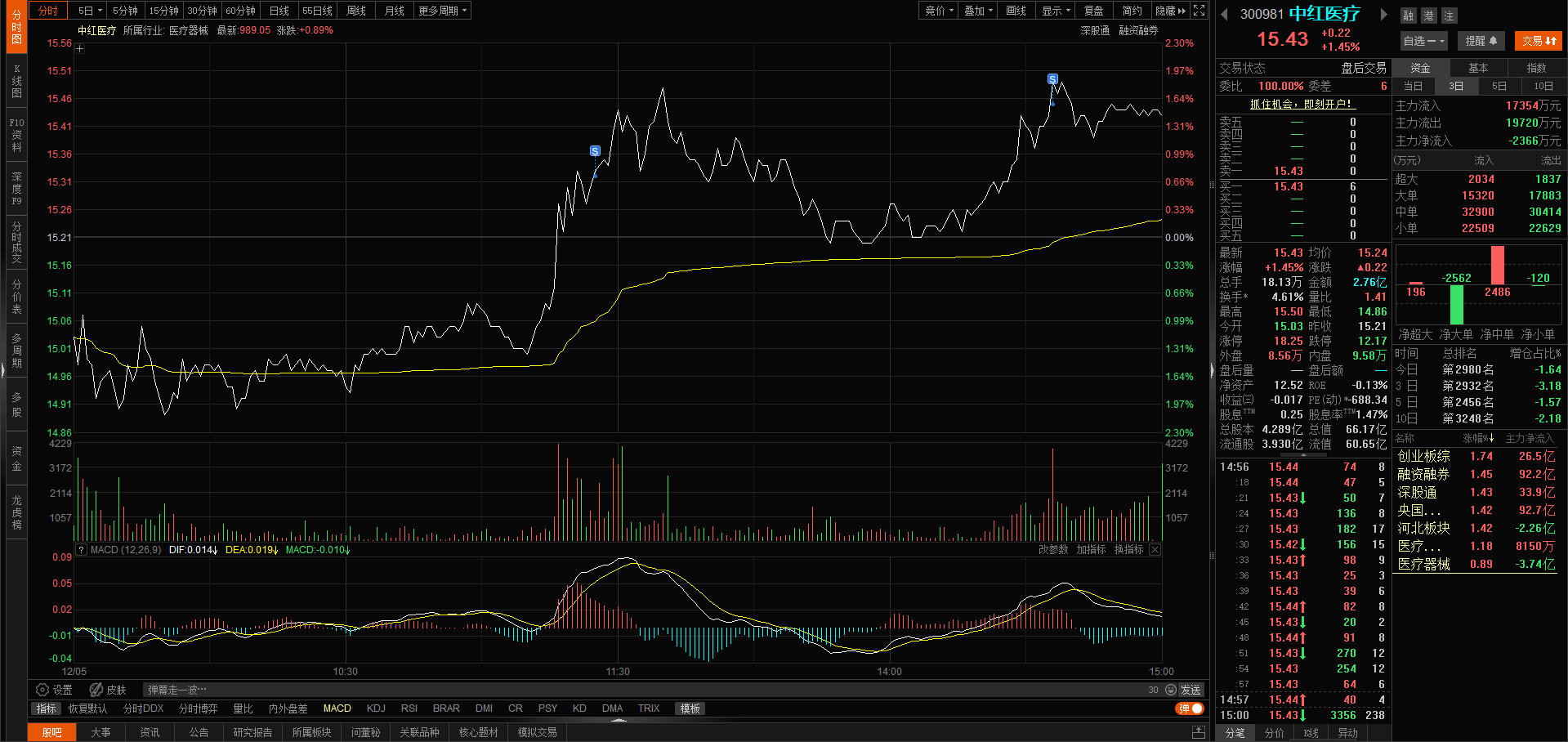Viewport: 1568px width, 742px height.
Task: Open the 皮肤 skin chooser
Action: tap(108, 690)
